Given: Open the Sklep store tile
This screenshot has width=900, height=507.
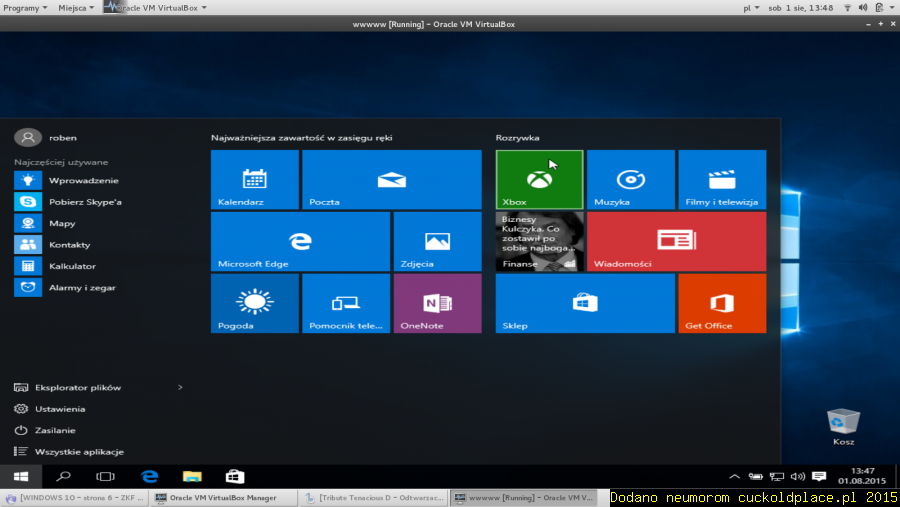Looking at the screenshot, I should pos(585,303).
